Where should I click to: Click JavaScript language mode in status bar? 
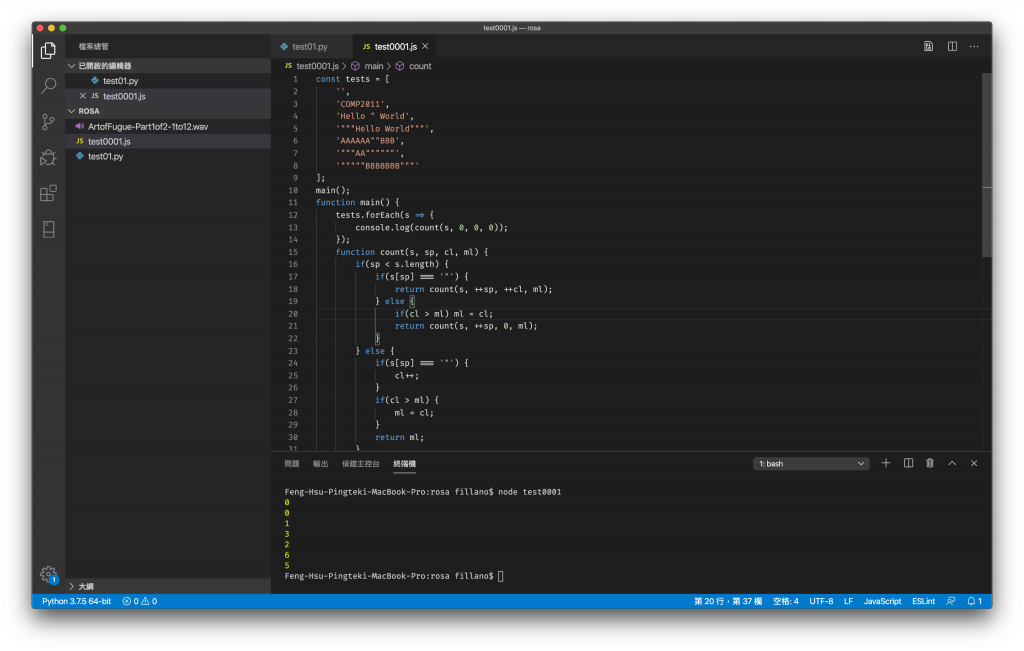(x=882, y=601)
